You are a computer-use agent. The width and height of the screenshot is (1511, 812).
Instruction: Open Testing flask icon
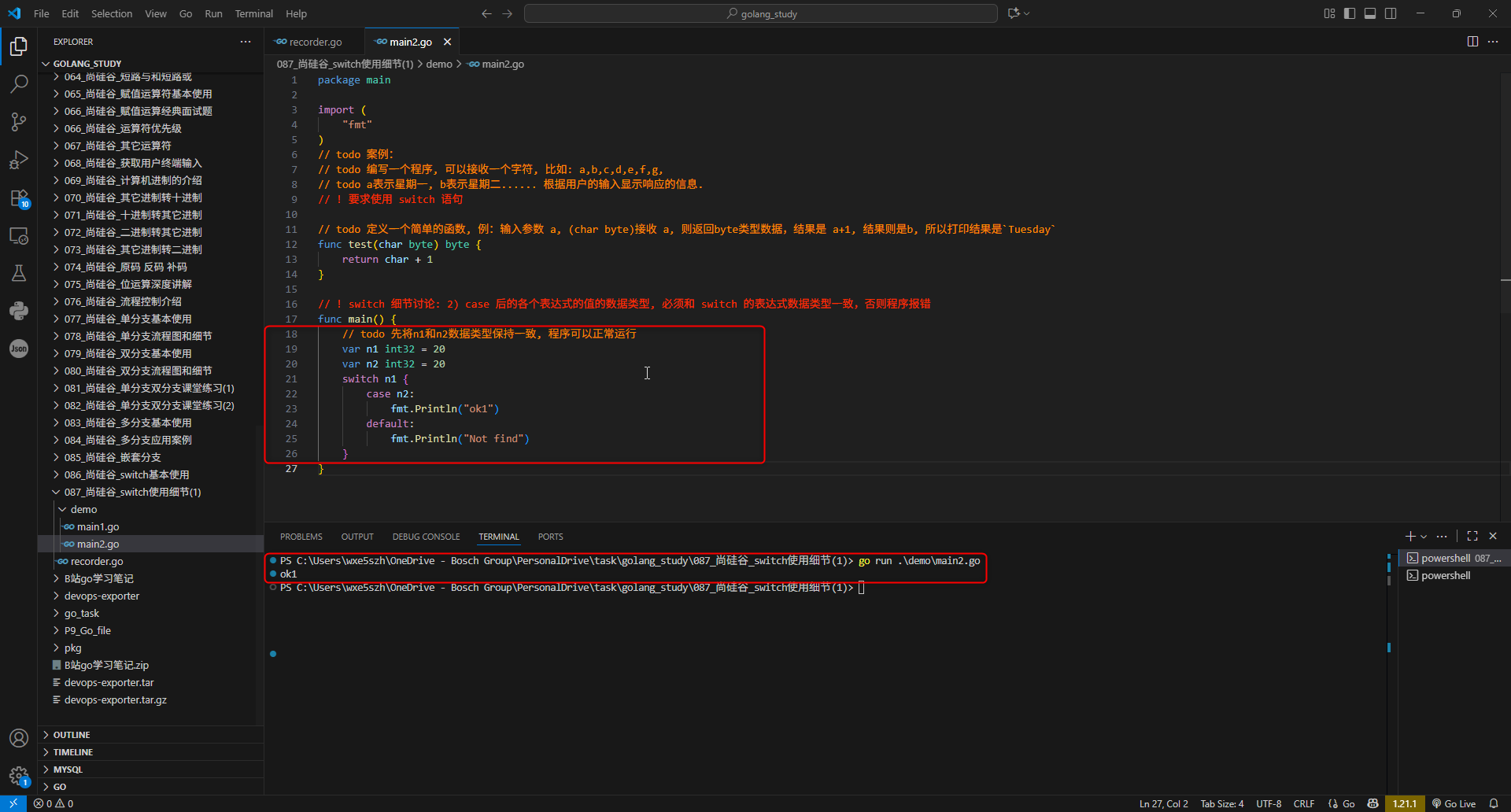tap(19, 273)
